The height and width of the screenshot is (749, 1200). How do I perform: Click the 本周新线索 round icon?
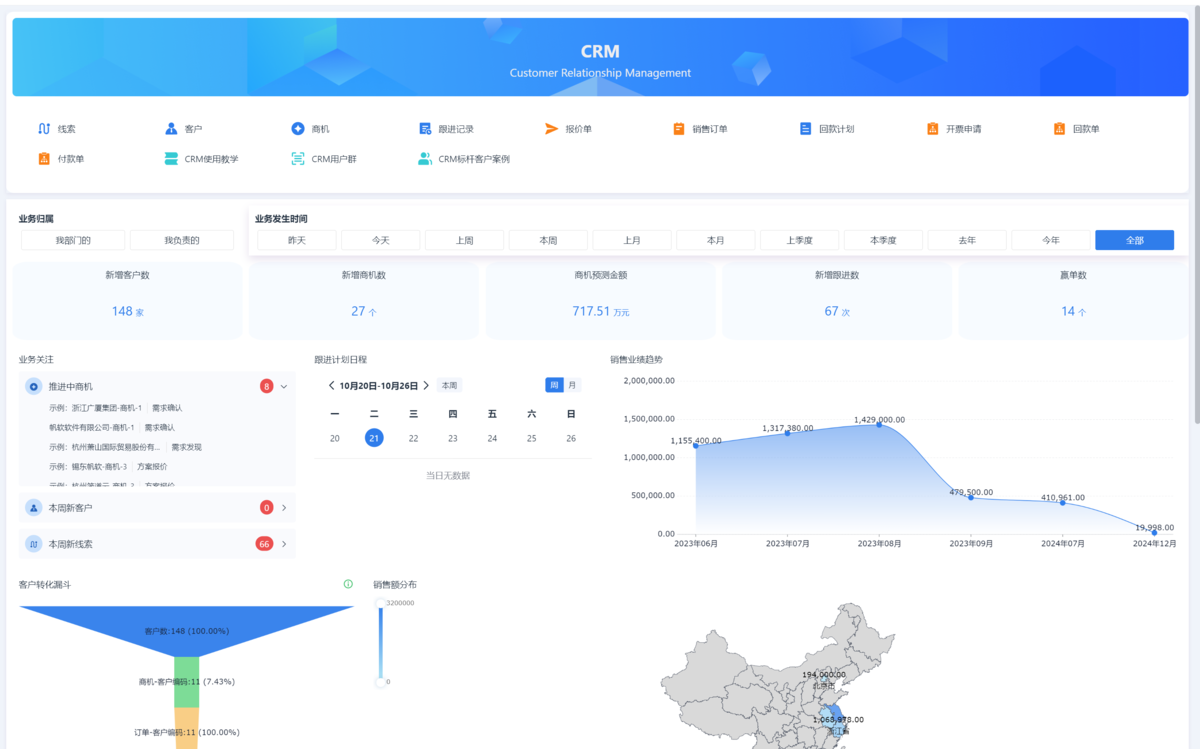click(33, 544)
